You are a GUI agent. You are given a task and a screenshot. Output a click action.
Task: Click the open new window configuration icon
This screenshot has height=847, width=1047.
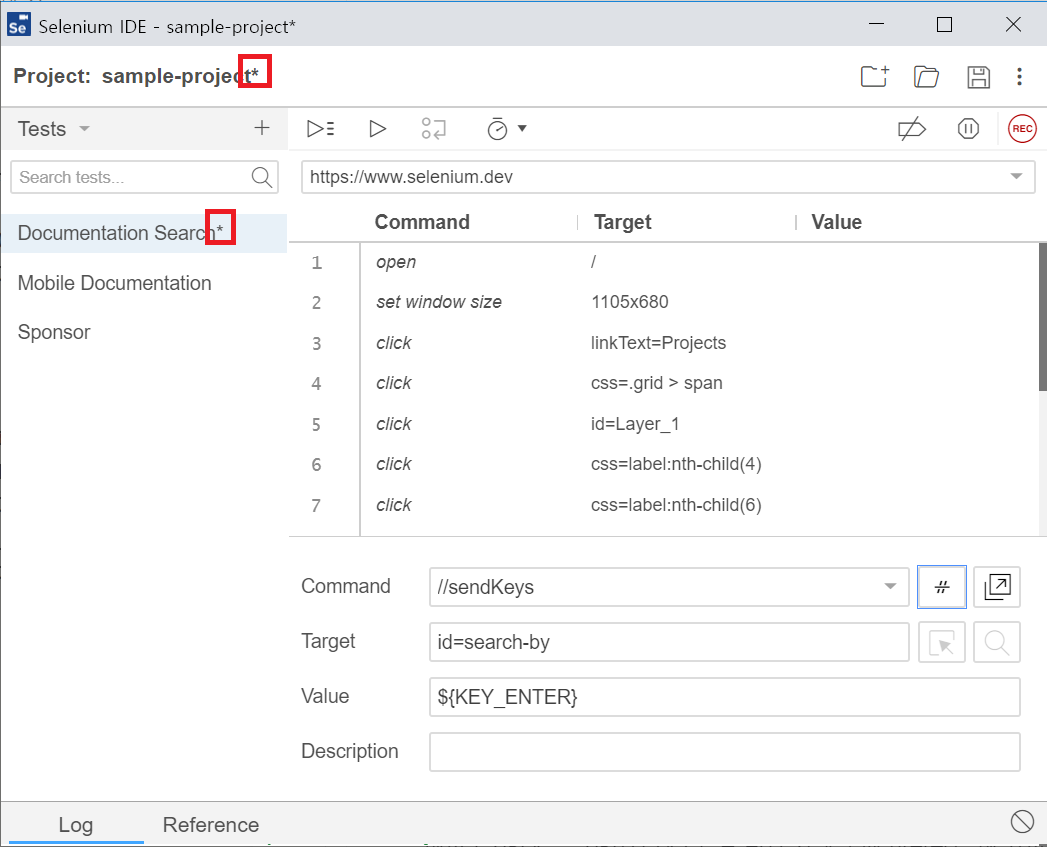997,587
